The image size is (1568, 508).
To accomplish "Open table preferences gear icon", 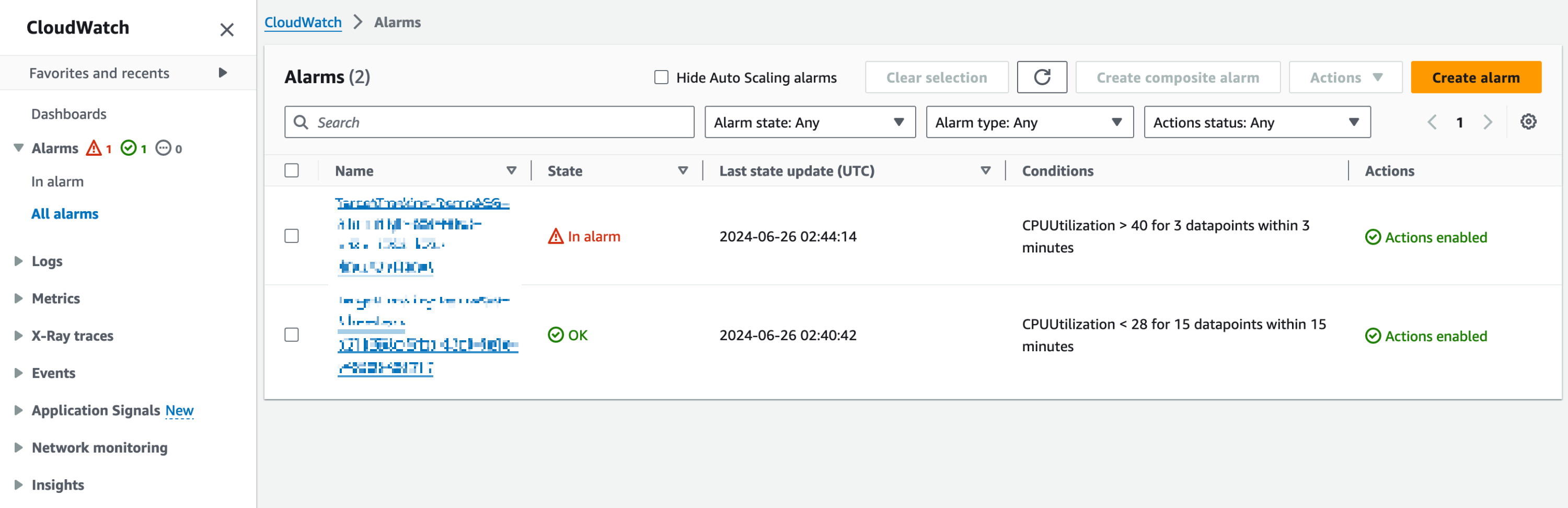I will pos(1528,122).
